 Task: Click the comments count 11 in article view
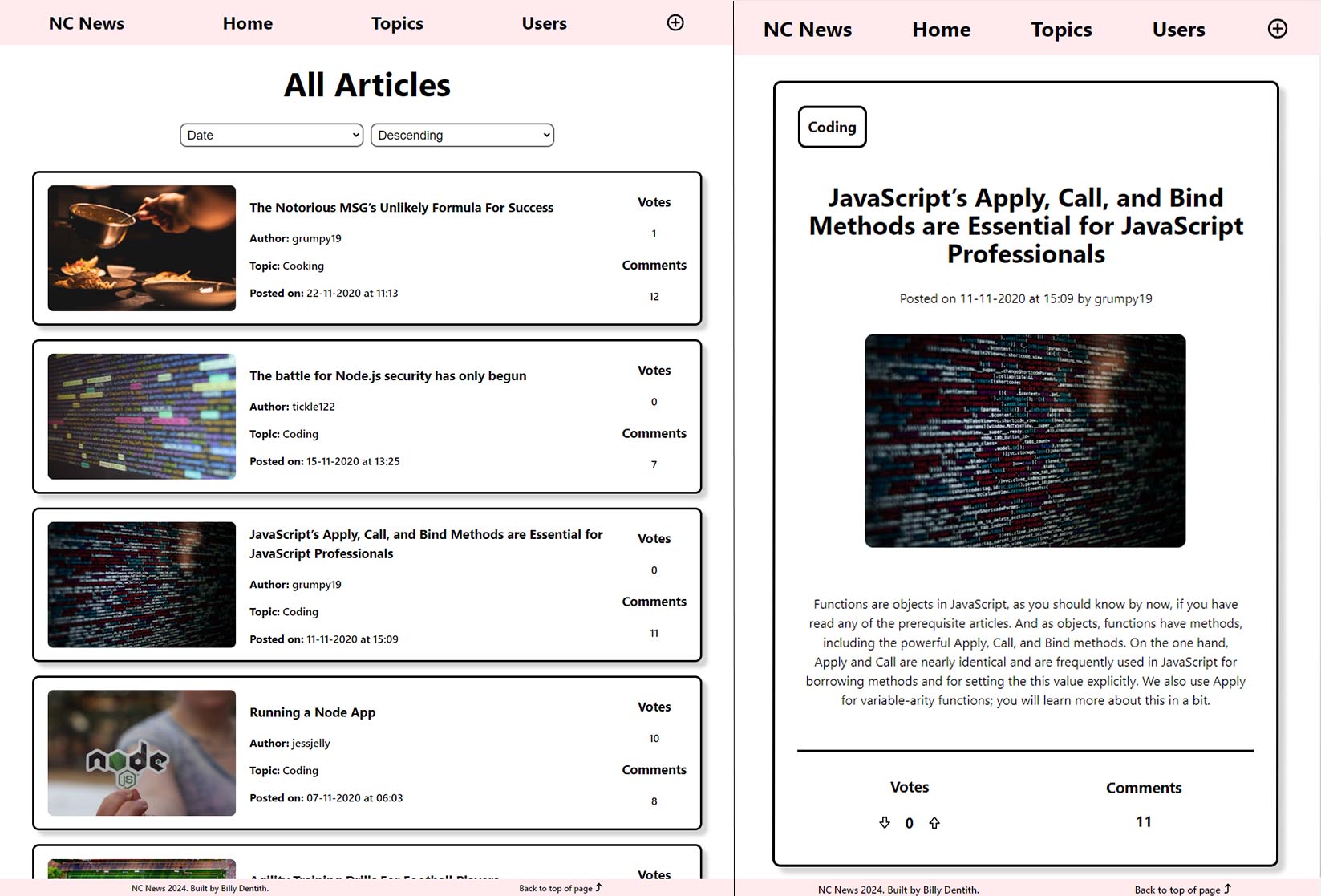(1144, 821)
